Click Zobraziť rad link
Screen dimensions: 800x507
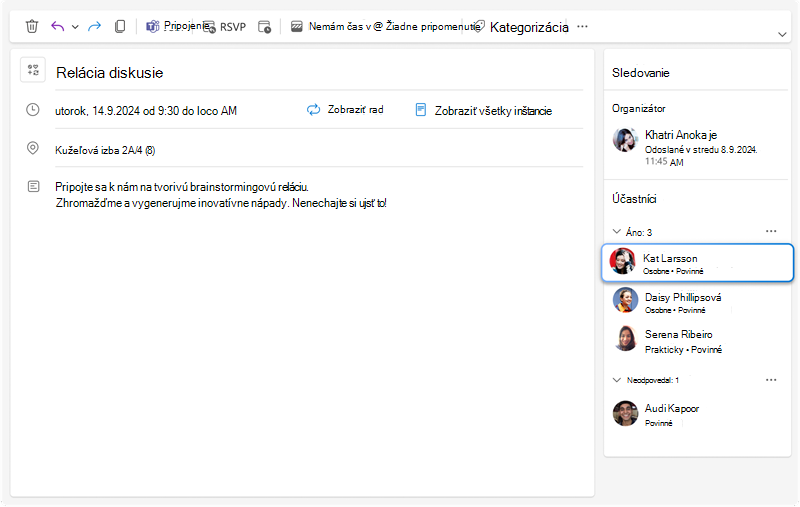[345, 110]
